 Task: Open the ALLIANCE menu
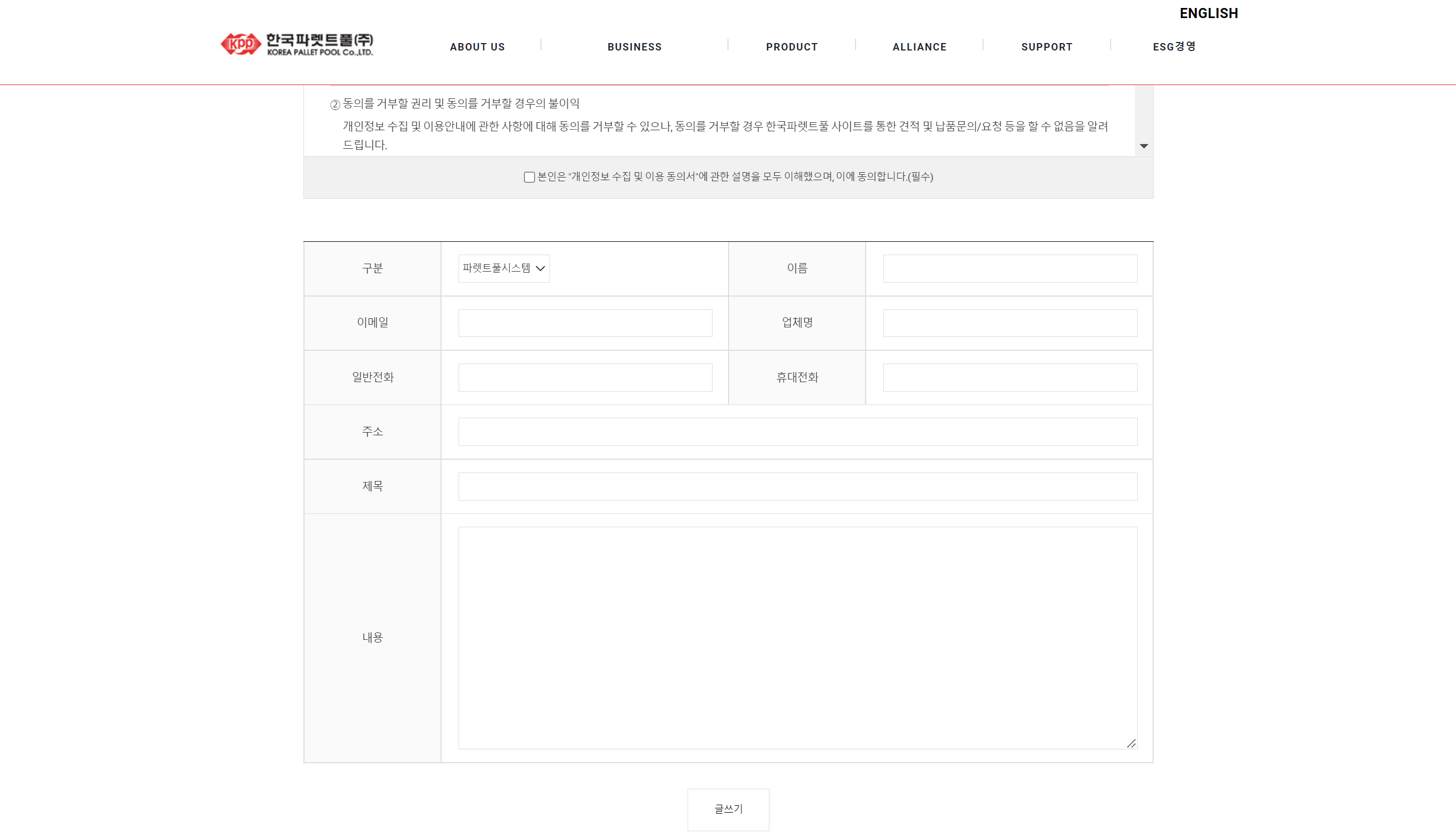pyautogui.click(x=919, y=47)
